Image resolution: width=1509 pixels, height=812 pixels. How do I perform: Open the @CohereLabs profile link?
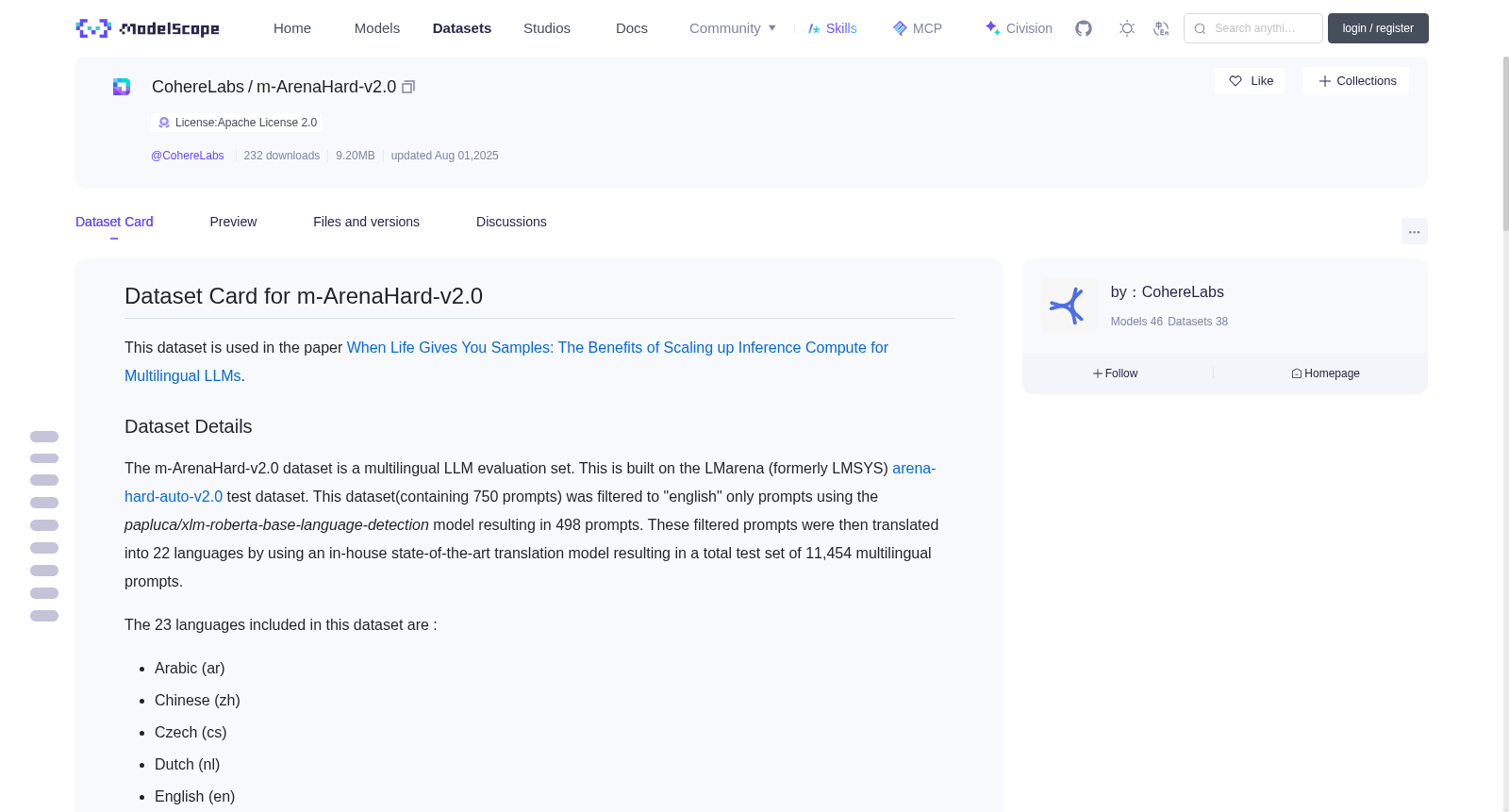pyautogui.click(x=188, y=156)
